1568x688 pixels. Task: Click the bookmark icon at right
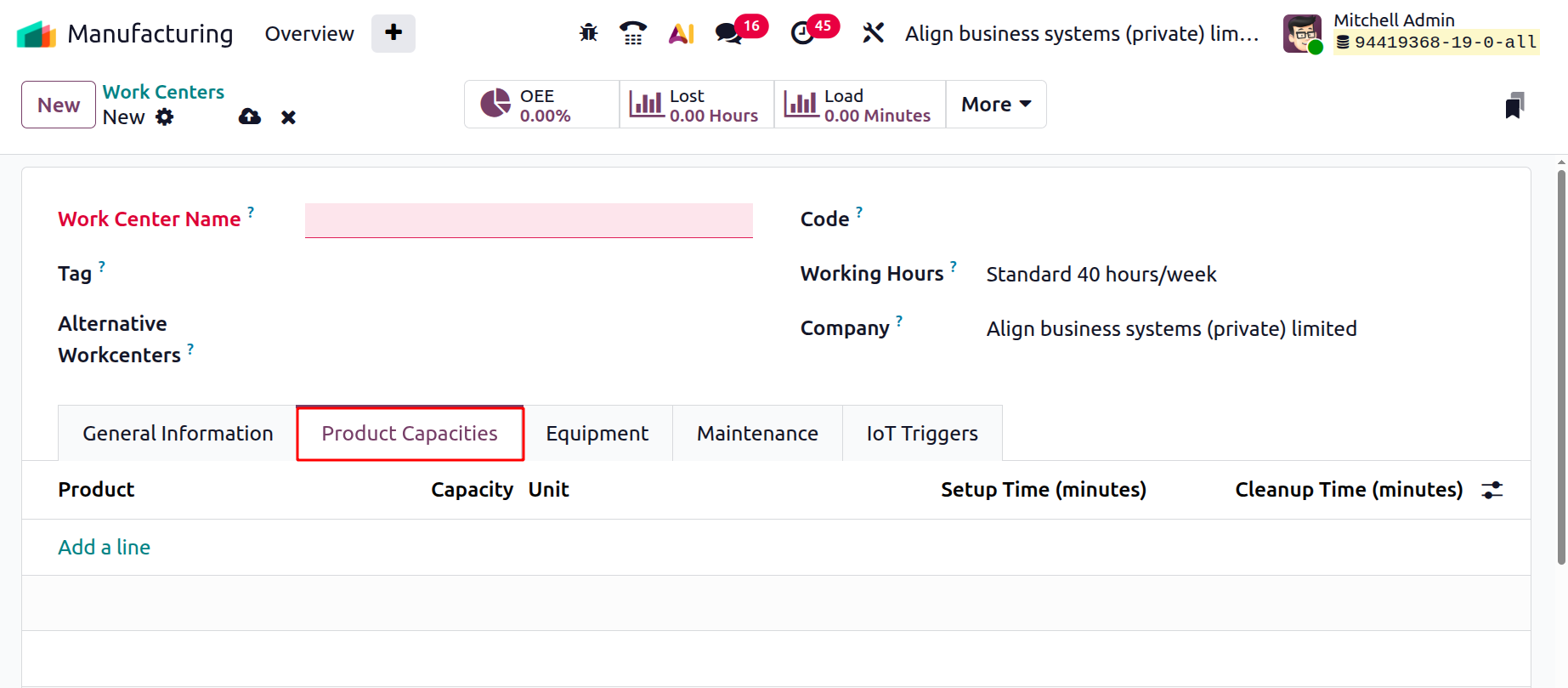1514,105
